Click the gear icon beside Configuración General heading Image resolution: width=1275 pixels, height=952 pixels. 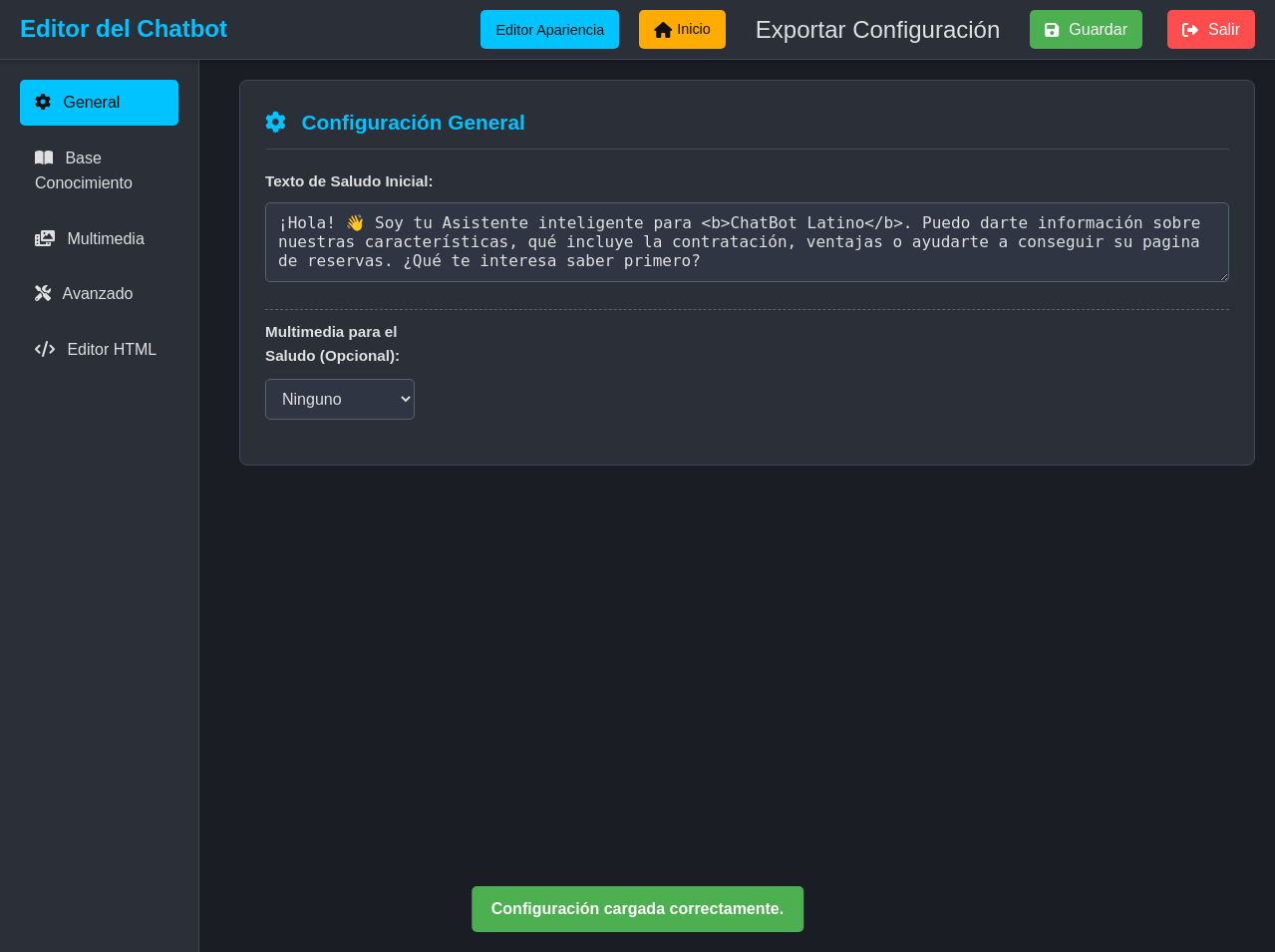click(275, 122)
